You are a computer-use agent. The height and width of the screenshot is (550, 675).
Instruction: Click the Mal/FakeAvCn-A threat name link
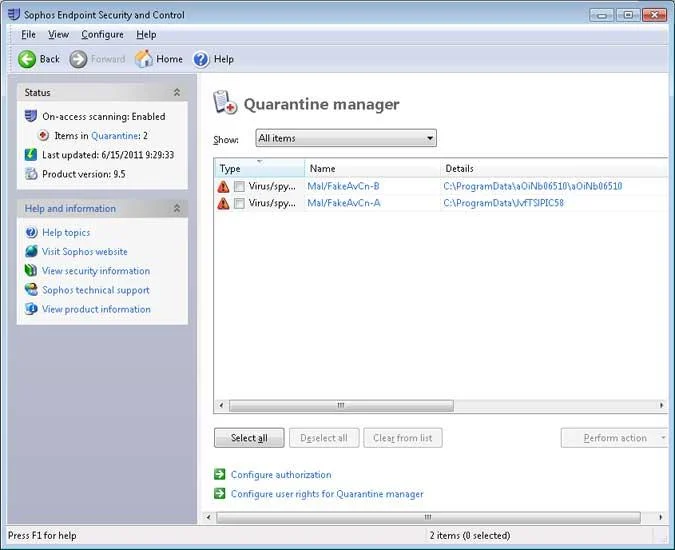tap(344, 203)
